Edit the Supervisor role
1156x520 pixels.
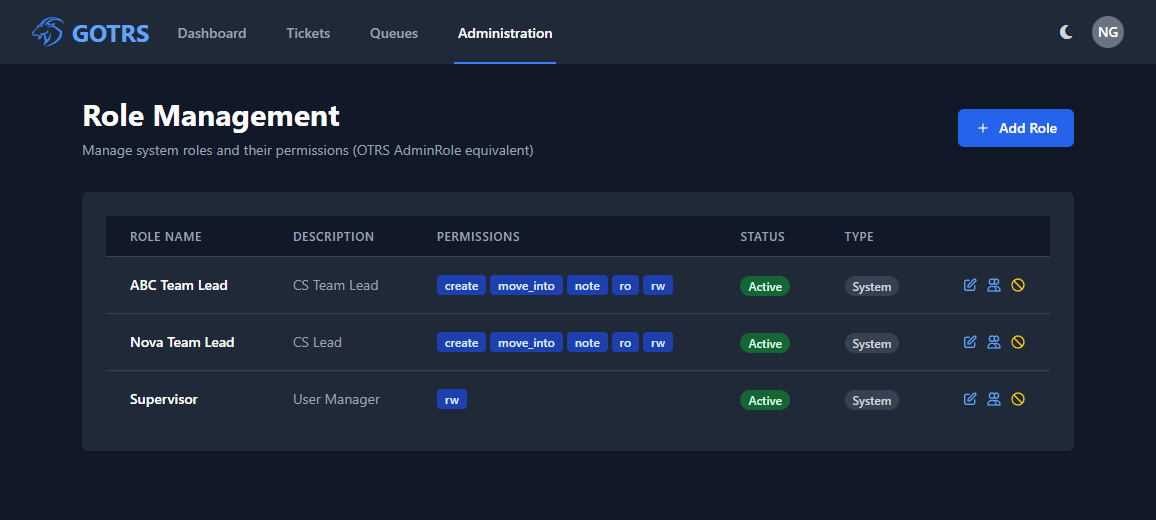click(970, 399)
